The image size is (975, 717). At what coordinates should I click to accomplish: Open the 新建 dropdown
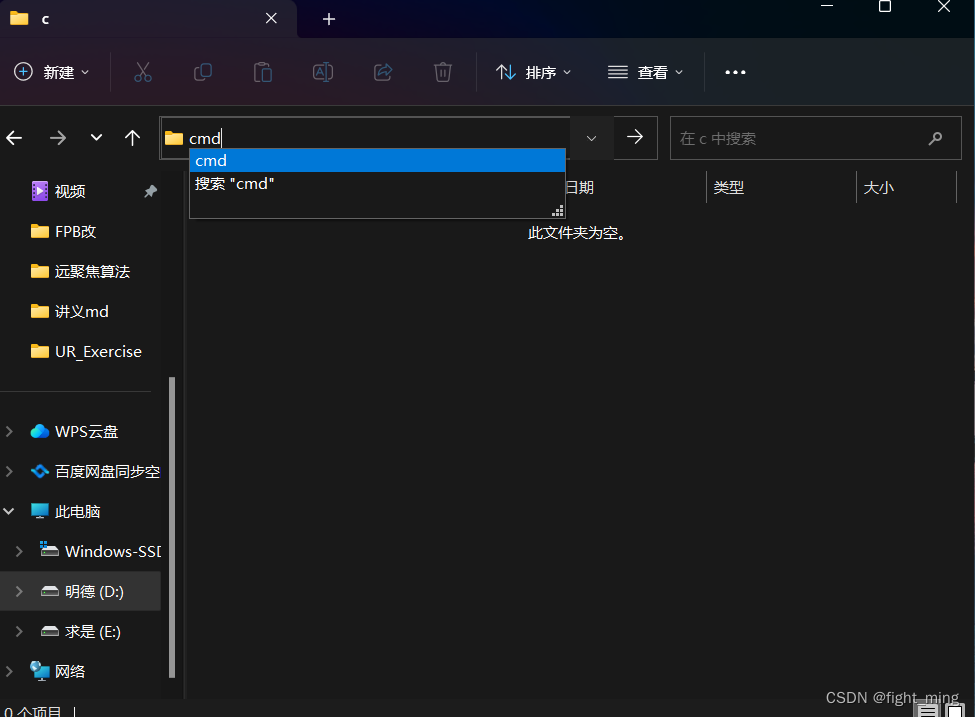[x=52, y=72]
